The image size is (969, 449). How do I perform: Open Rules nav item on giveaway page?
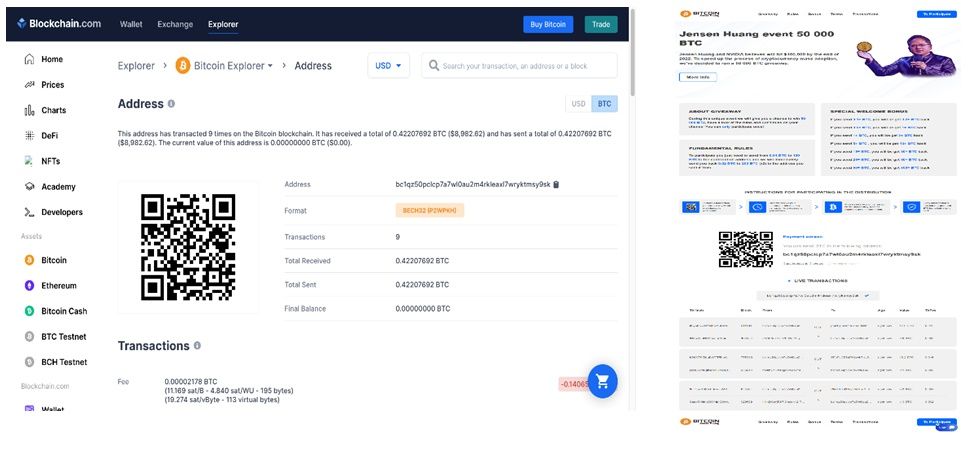pos(792,14)
